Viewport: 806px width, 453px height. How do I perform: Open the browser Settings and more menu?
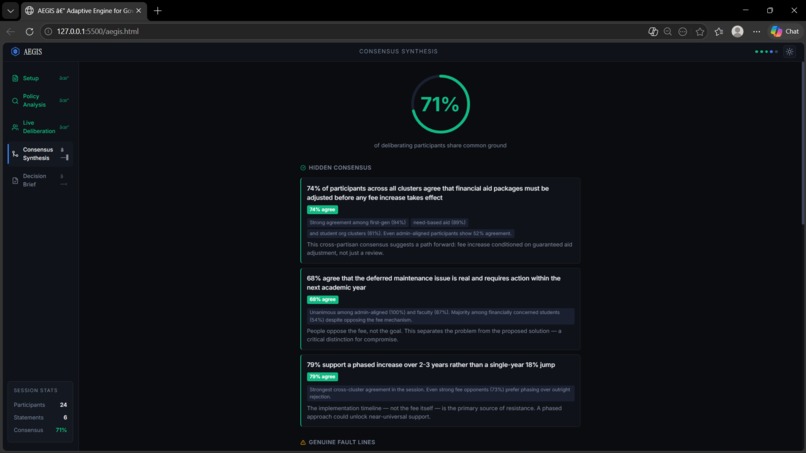click(x=756, y=31)
